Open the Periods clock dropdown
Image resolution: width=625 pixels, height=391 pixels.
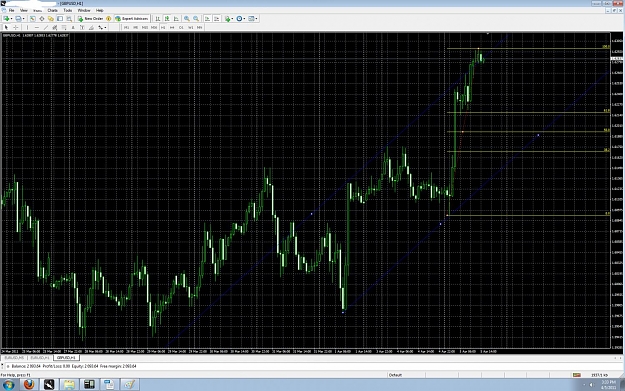[x=240, y=19]
